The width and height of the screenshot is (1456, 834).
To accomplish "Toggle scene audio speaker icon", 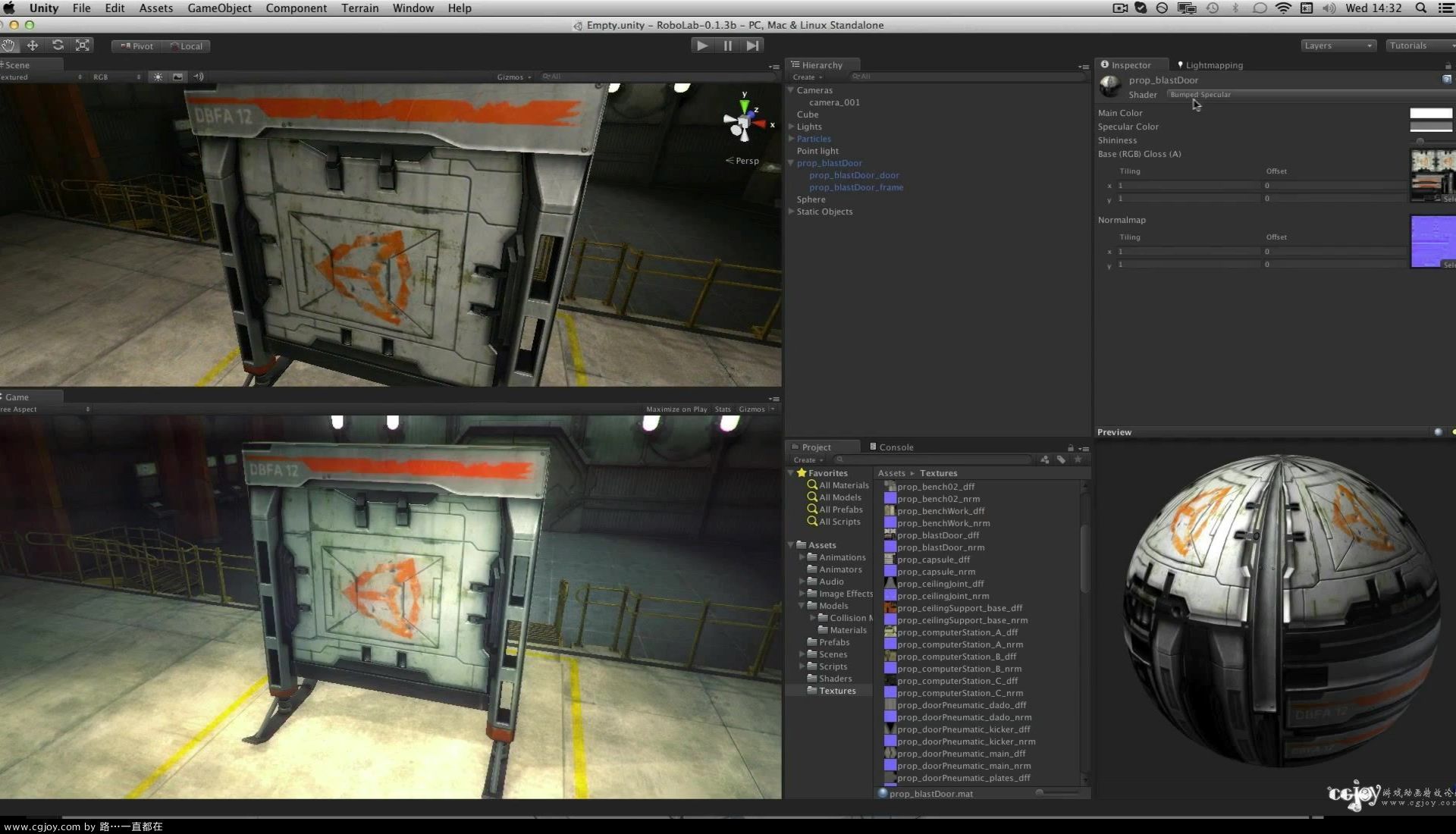I will (199, 77).
